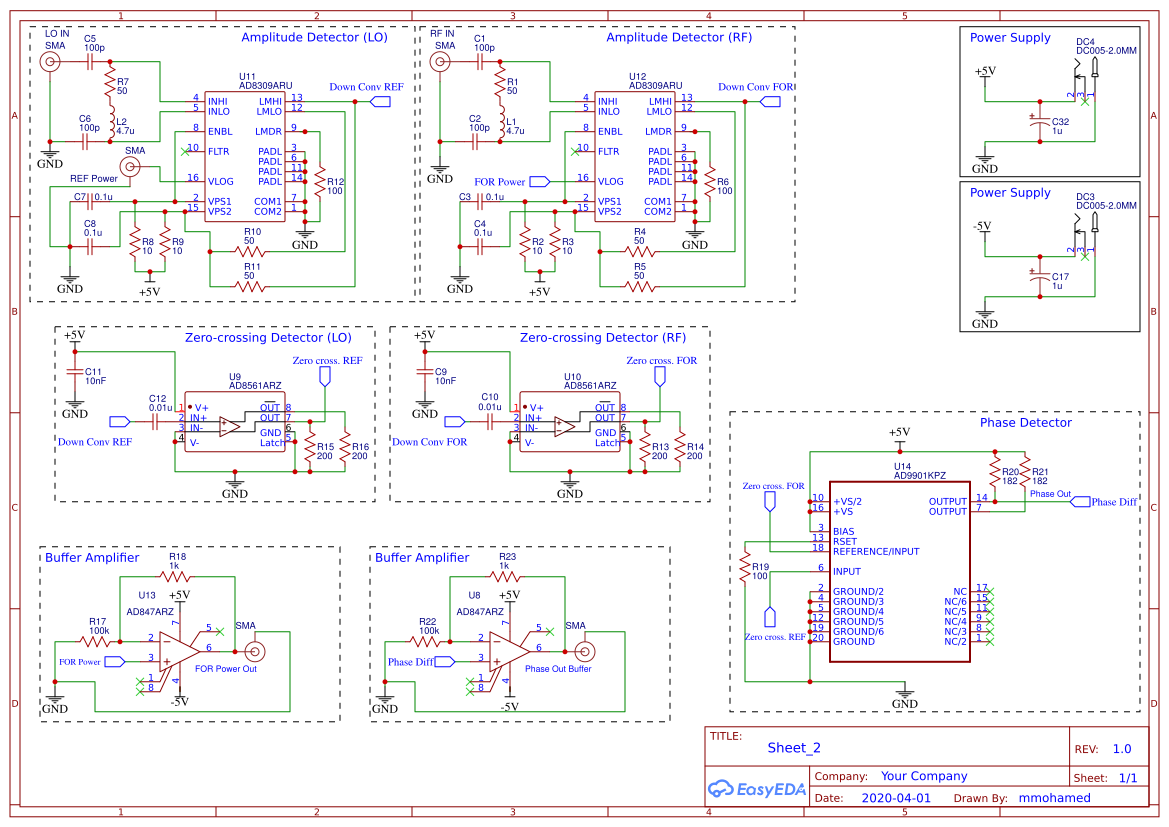Click the +5V power symbol above C9
The image size is (1169, 827).
[423, 338]
